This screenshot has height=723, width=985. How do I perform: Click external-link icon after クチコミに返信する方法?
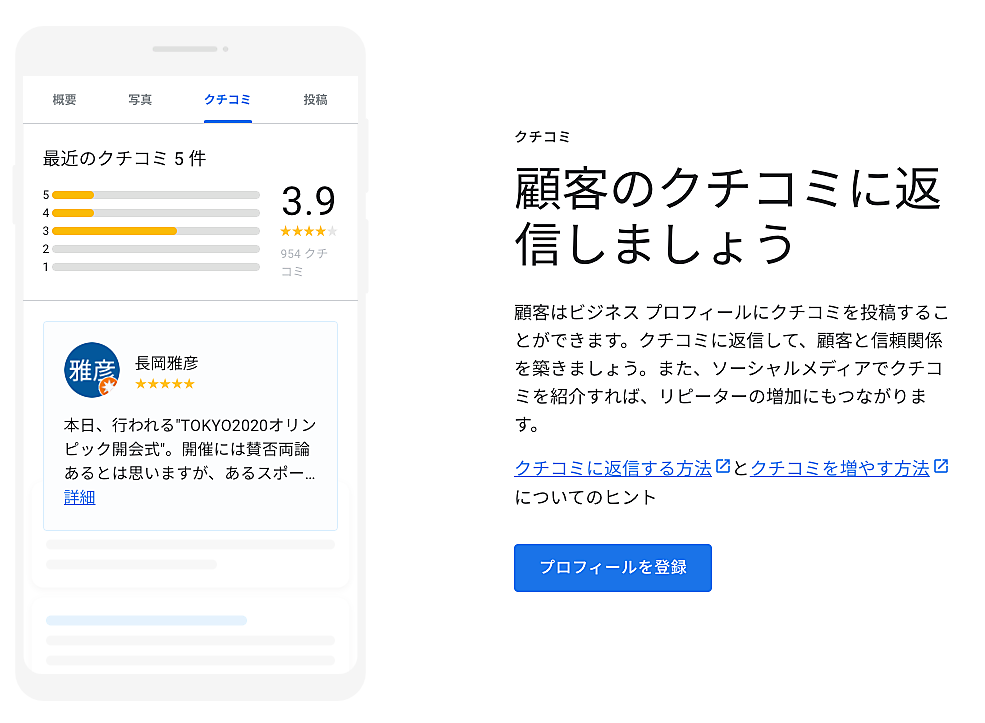723,466
